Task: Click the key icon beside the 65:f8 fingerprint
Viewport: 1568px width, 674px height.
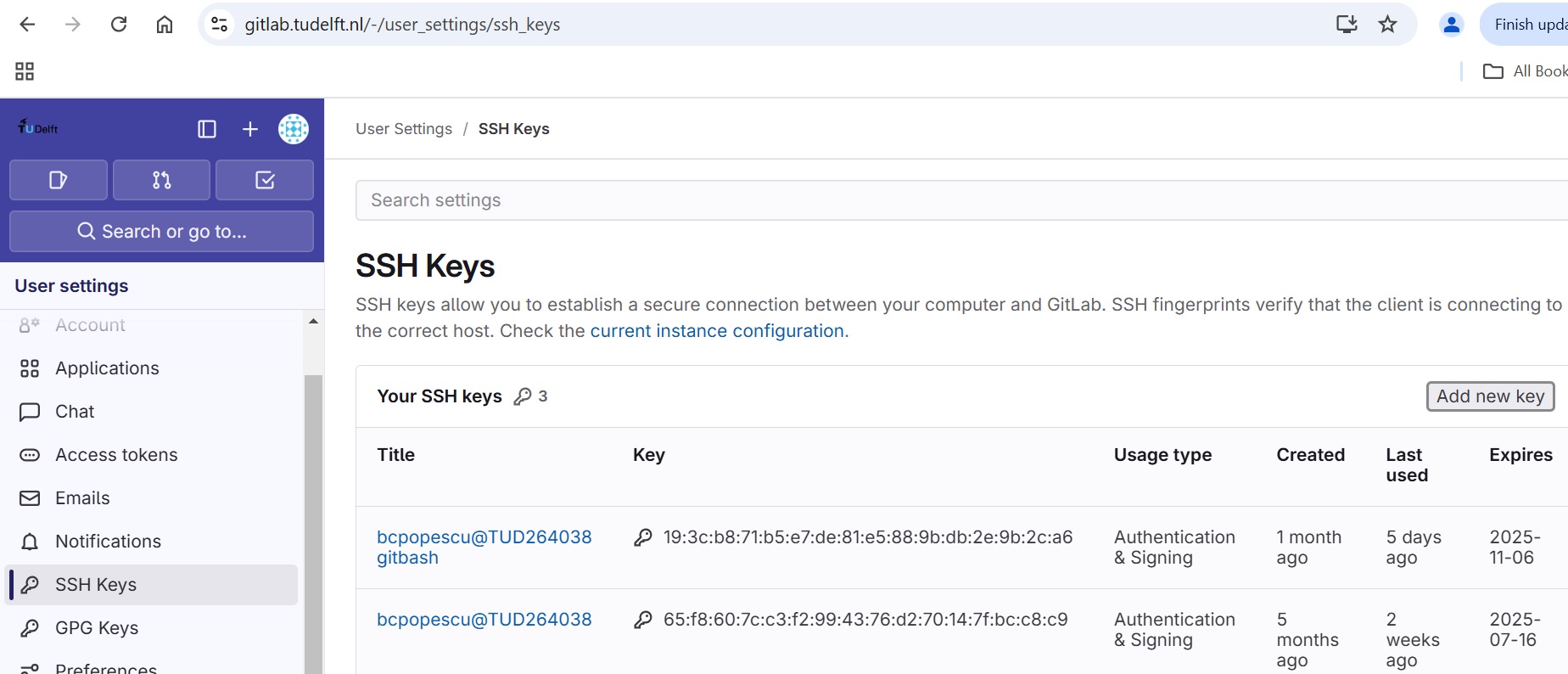Action: (643, 620)
